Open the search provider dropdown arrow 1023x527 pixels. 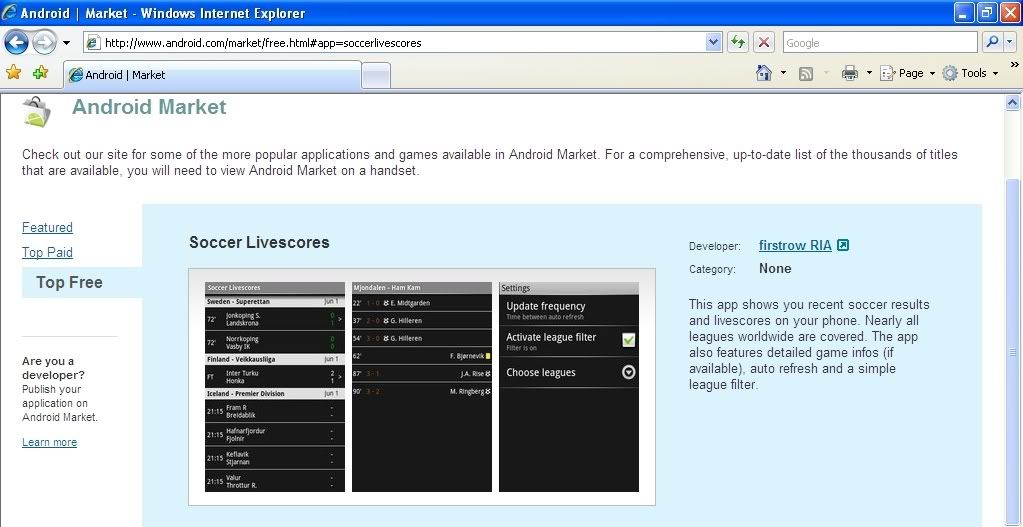[1009, 42]
